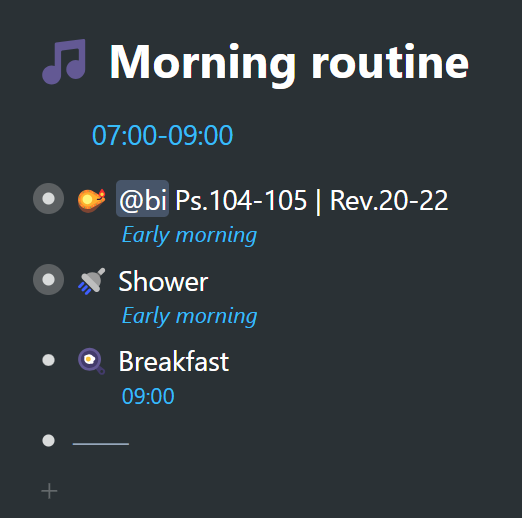The height and width of the screenshot is (518, 522).
Task: Click the 09:00 time under Breakfast
Action: coord(148,396)
